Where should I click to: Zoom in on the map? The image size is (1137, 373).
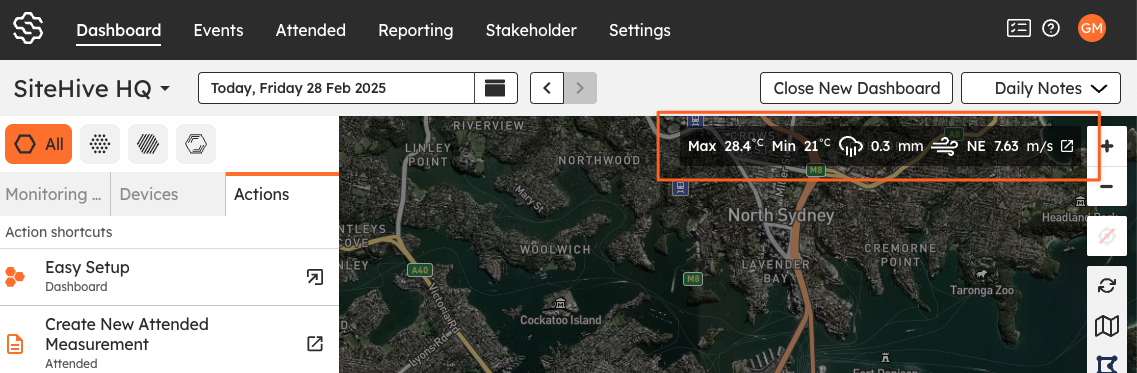click(x=1107, y=147)
